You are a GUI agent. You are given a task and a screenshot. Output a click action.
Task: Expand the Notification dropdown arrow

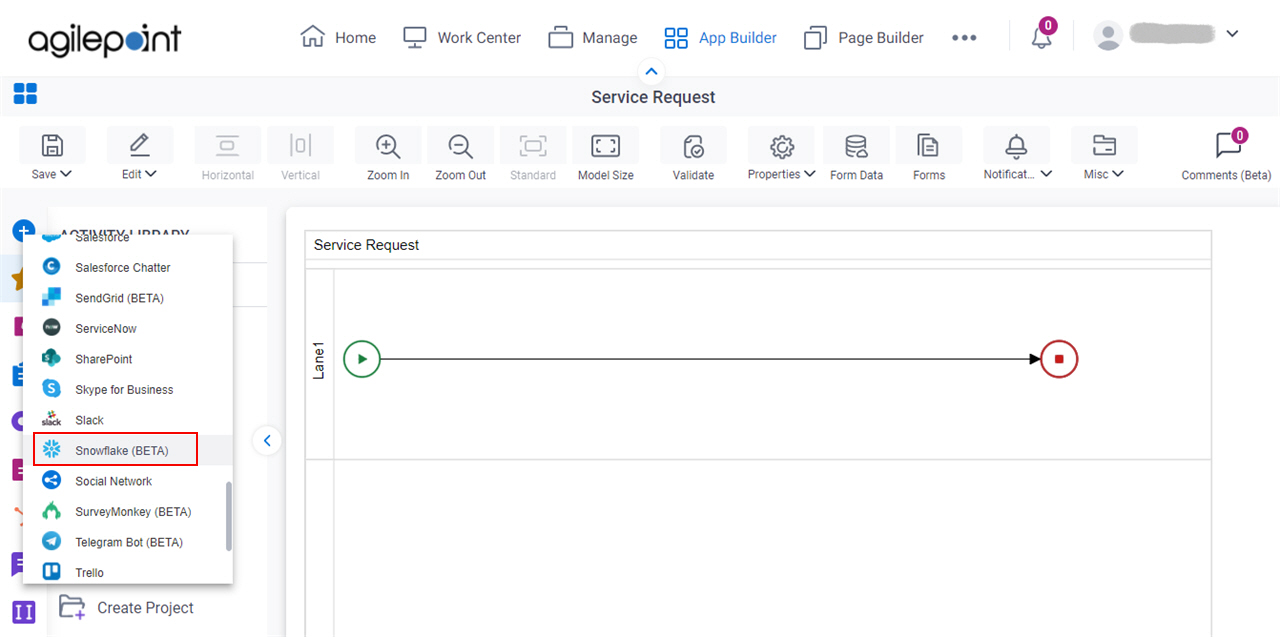click(x=1046, y=173)
